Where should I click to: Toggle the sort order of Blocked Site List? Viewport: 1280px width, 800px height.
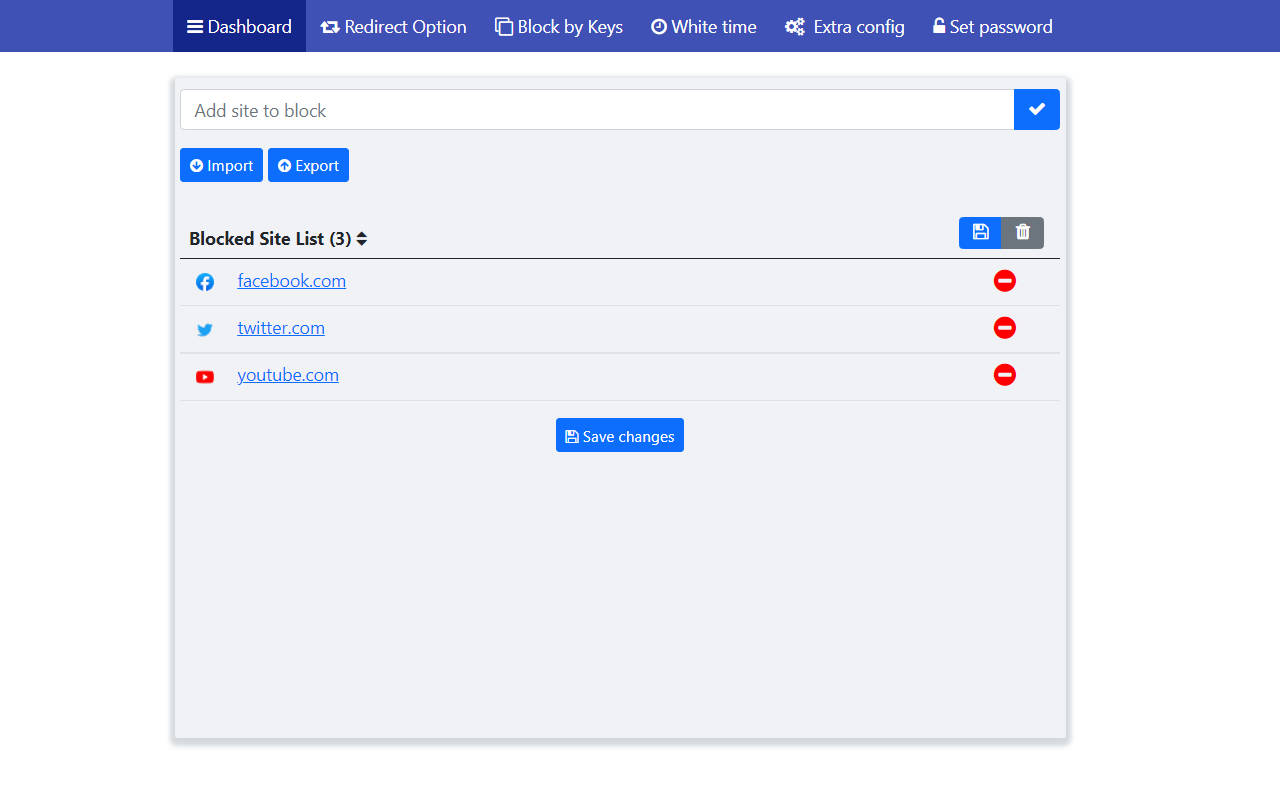pyautogui.click(x=361, y=239)
